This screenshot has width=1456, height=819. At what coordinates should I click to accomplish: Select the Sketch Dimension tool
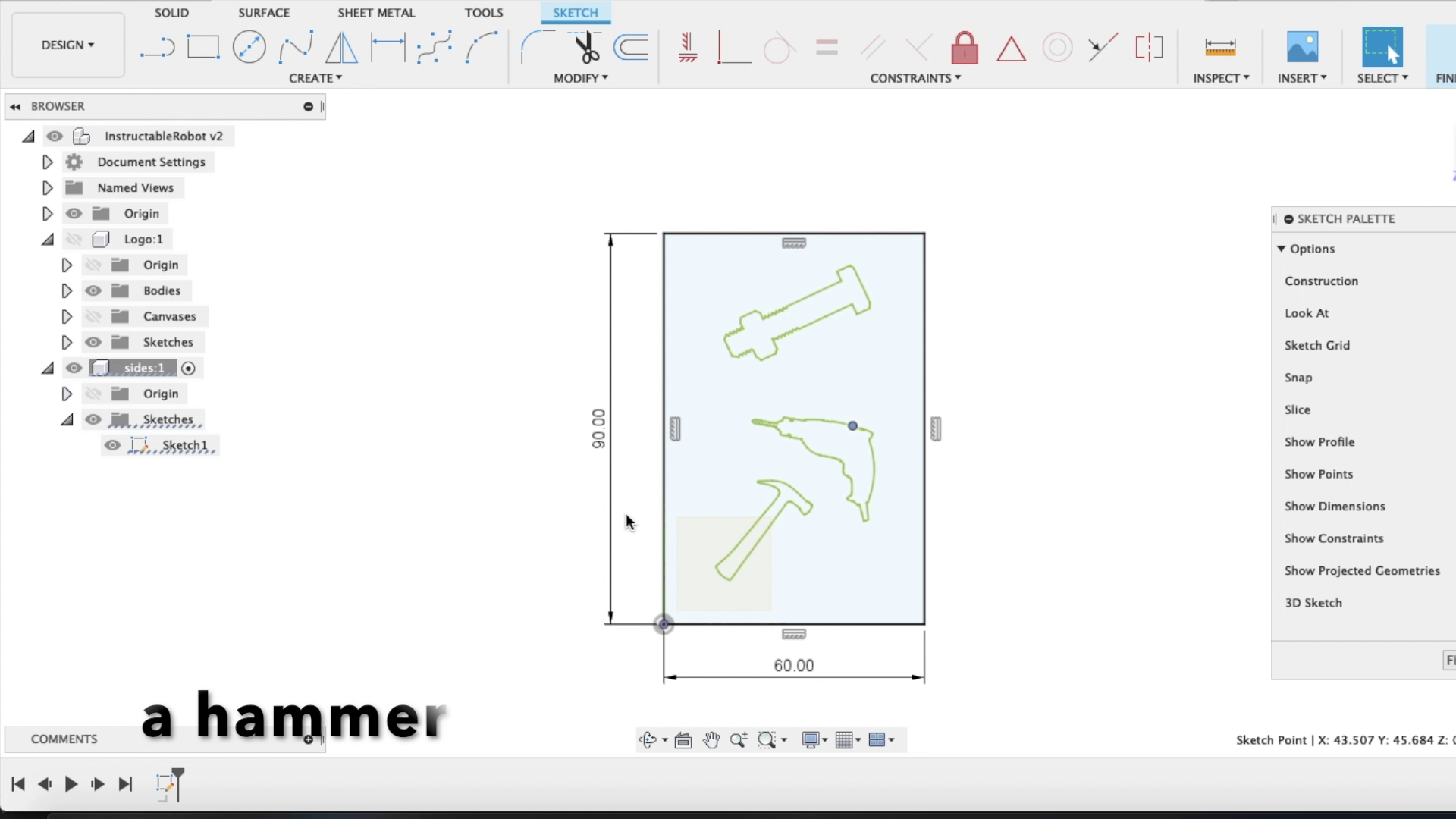[388, 47]
